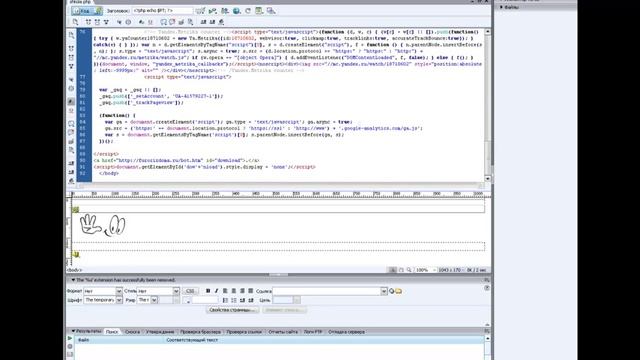Toggle Italic formatting in Properties
The height and width of the screenshot is (360, 640).
coord(216,291)
